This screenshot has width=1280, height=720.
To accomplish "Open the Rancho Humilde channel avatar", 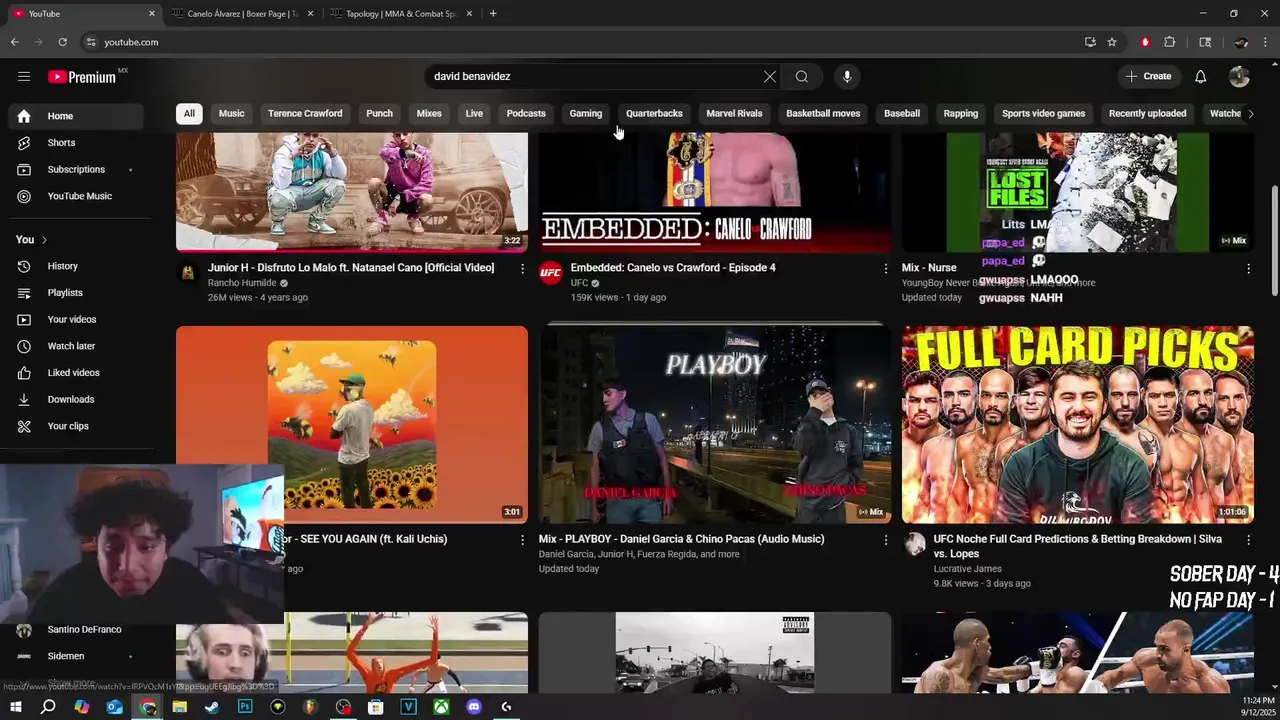I will click(187, 273).
